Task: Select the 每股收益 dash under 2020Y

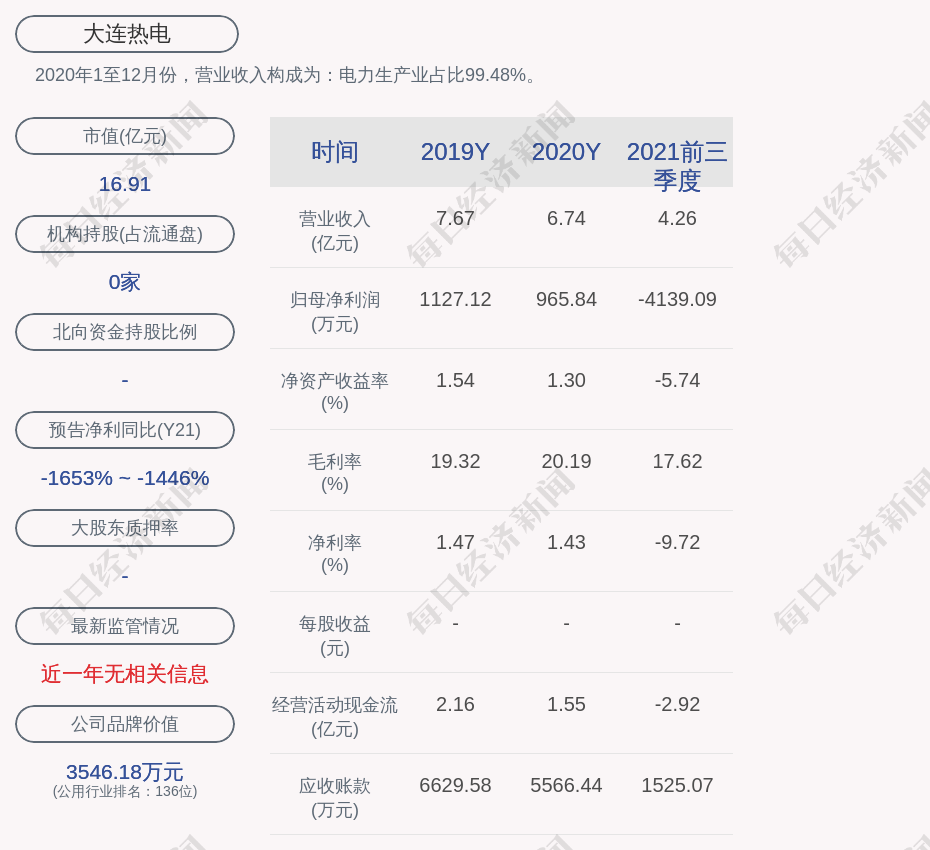Action: click(x=566, y=623)
